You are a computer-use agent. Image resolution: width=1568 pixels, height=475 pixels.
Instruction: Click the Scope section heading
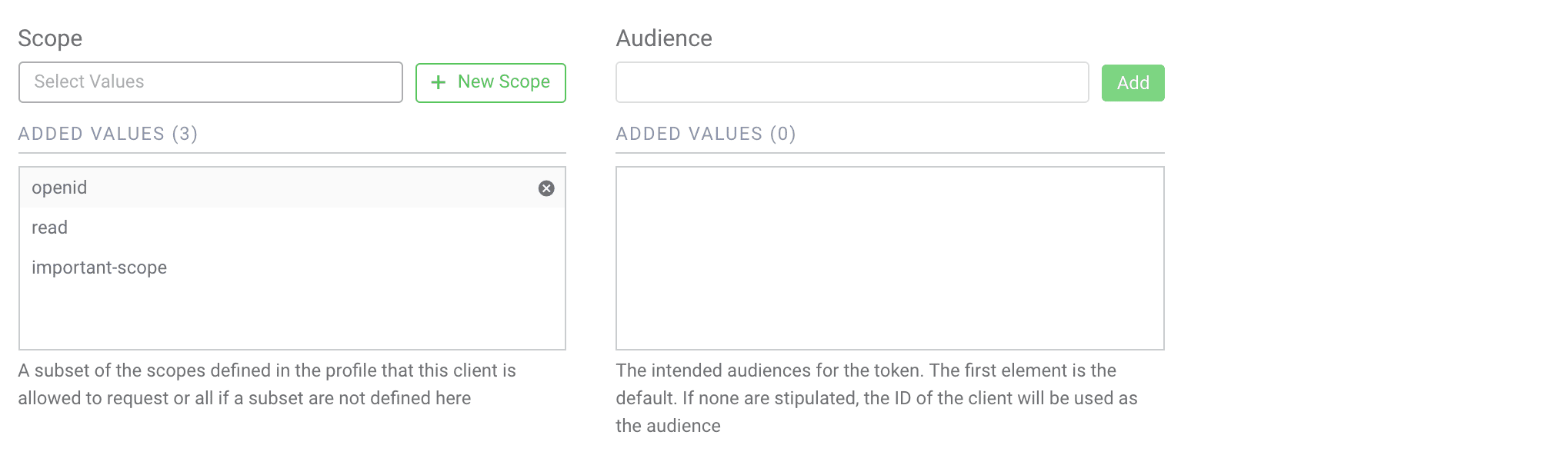coord(50,38)
